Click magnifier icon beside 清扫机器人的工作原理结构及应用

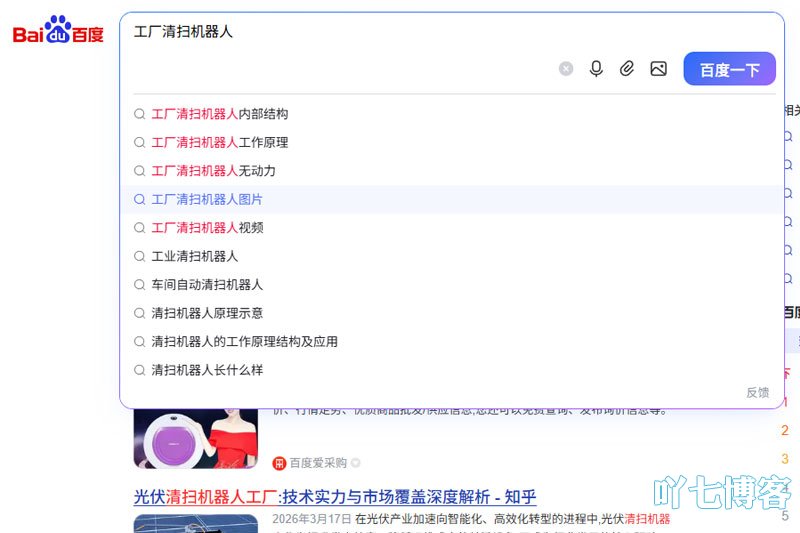(x=139, y=342)
